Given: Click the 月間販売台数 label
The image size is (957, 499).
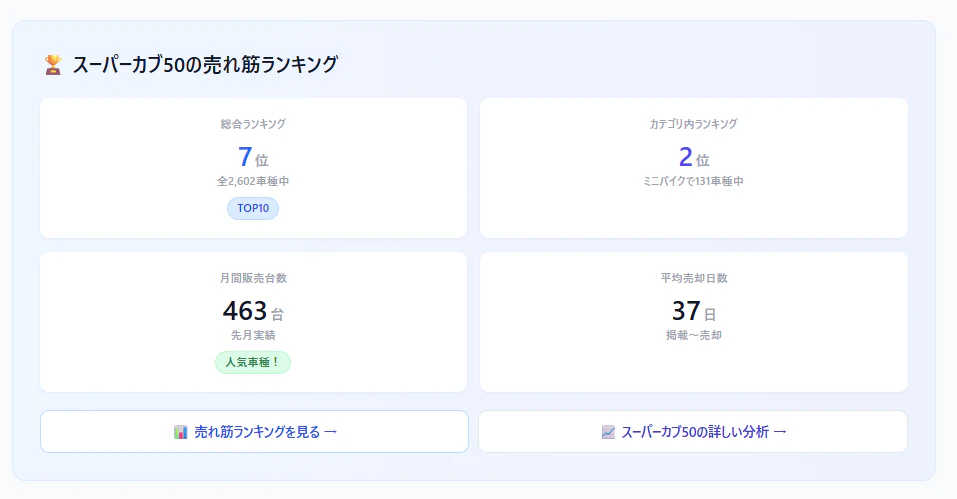Looking at the screenshot, I should coord(253,278).
